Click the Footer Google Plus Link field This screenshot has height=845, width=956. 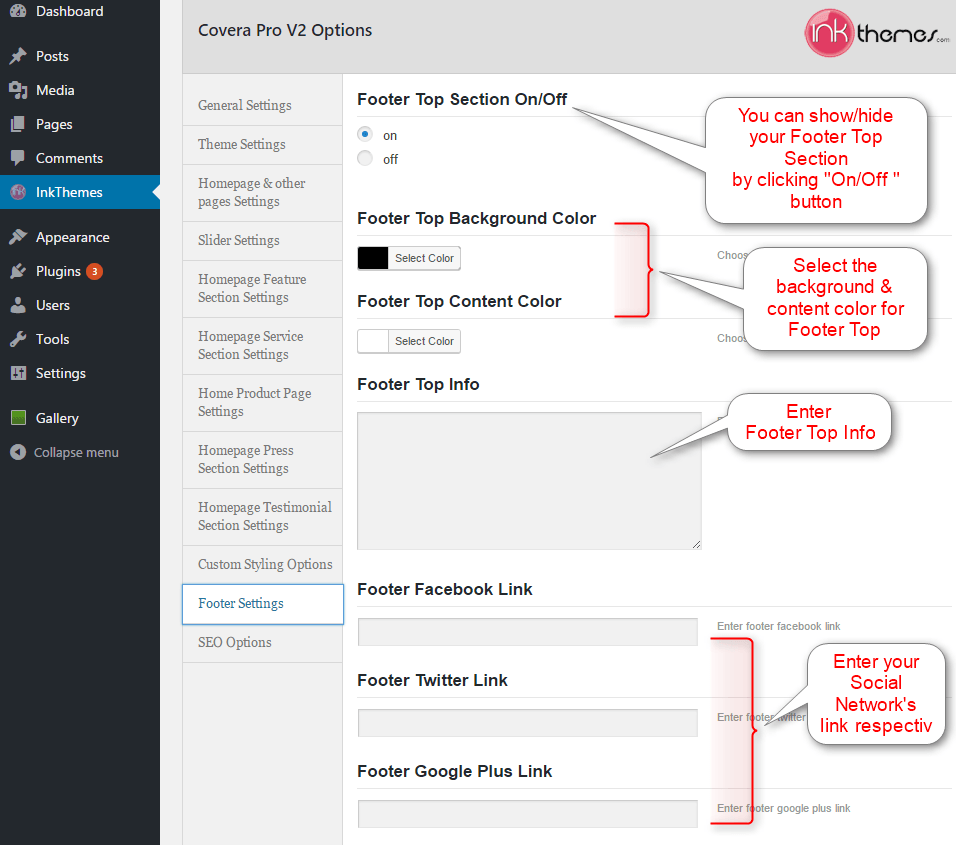(x=527, y=814)
